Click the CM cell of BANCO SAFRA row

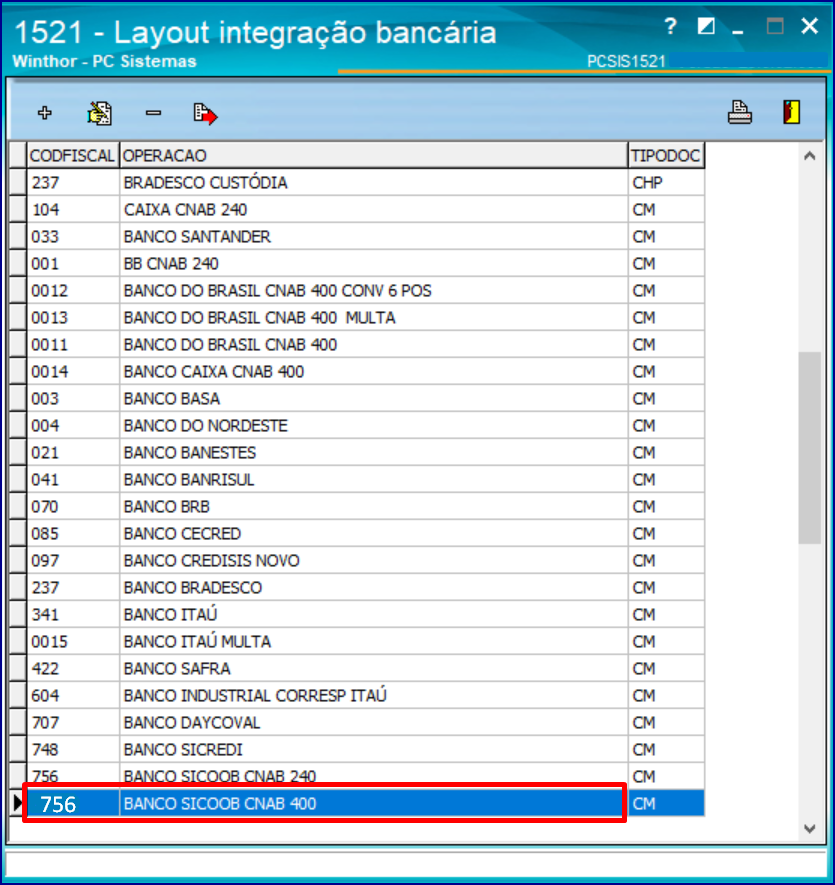tap(666, 669)
